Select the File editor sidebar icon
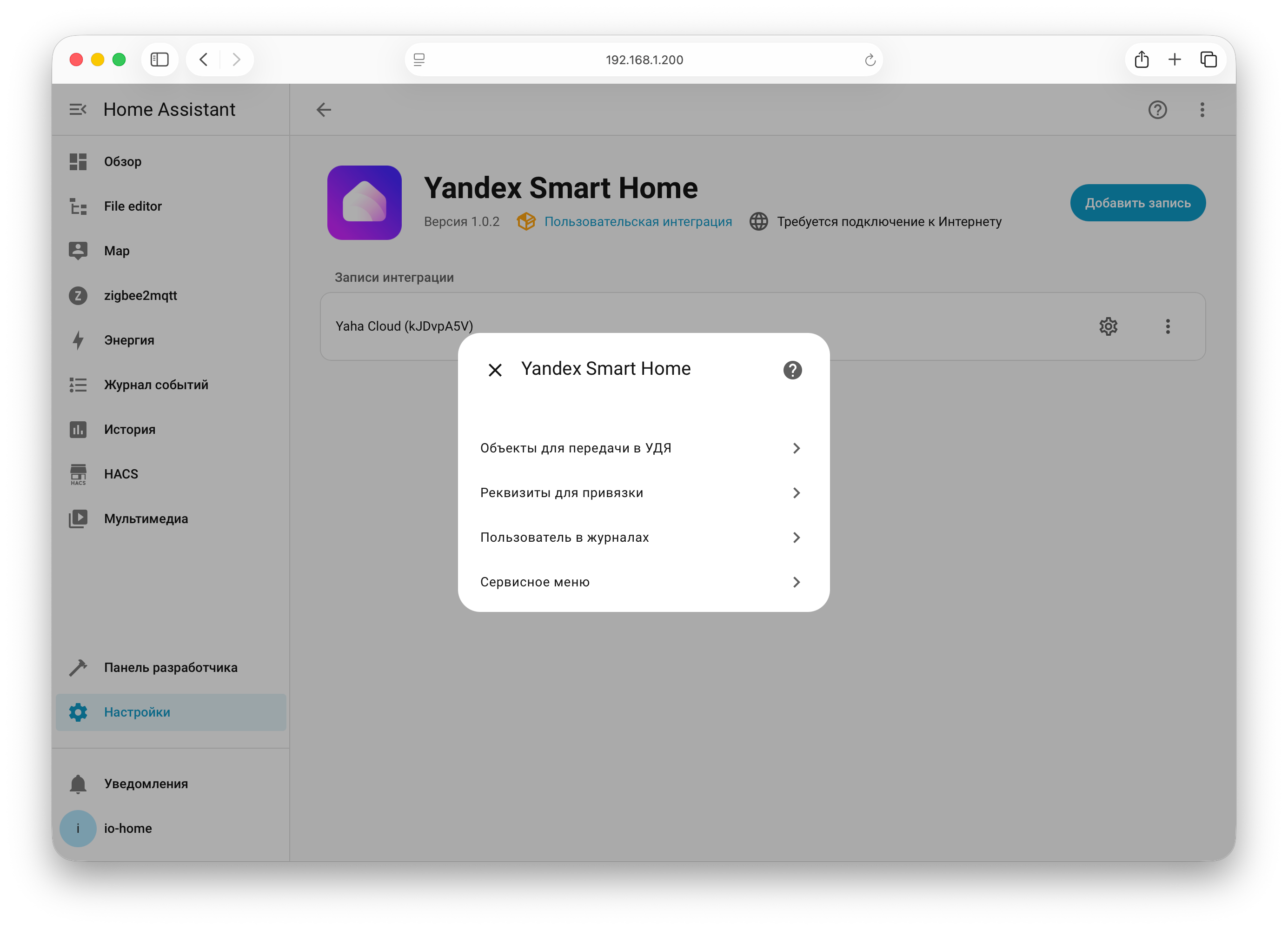Viewport: 1288px width, 930px height. tap(78, 206)
